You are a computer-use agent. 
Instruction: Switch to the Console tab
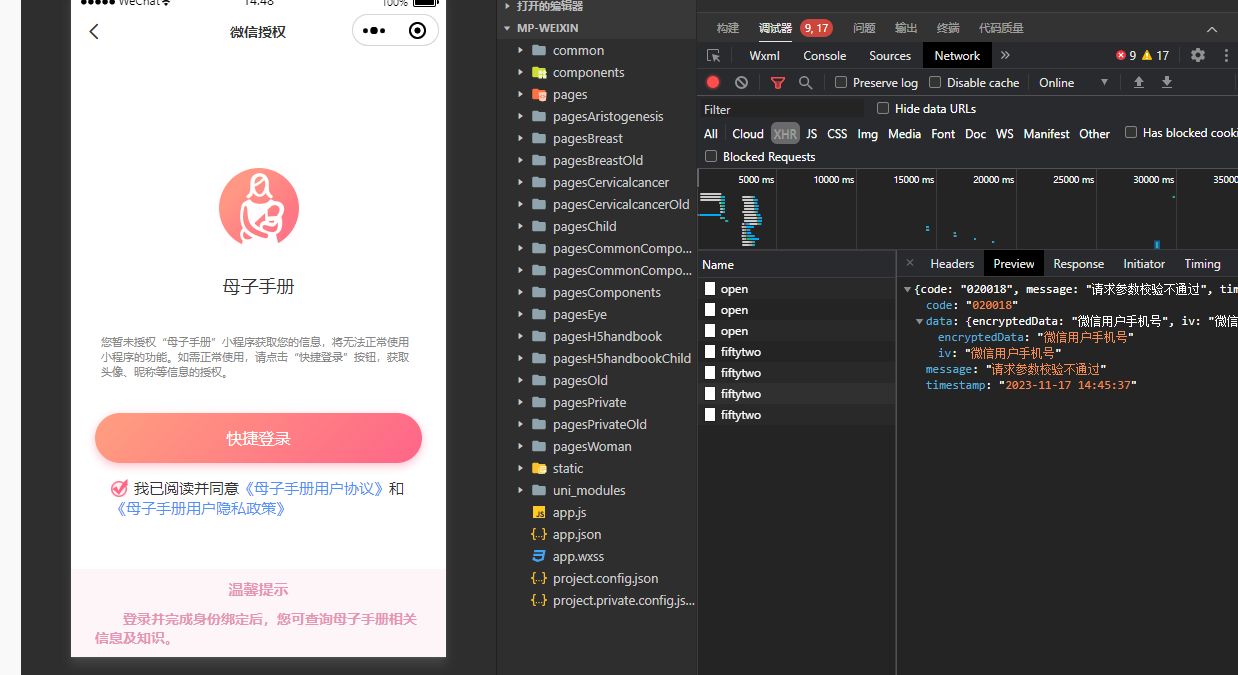click(x=825, y=56)
